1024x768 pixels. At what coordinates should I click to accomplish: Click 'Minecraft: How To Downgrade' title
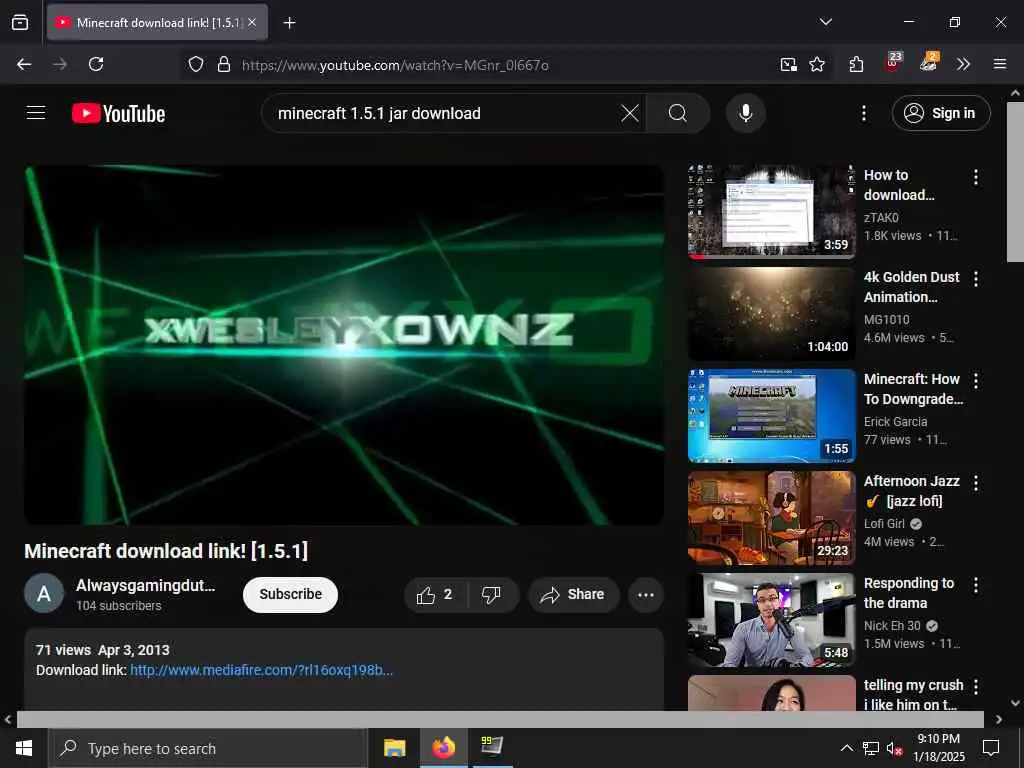[913, 389]
